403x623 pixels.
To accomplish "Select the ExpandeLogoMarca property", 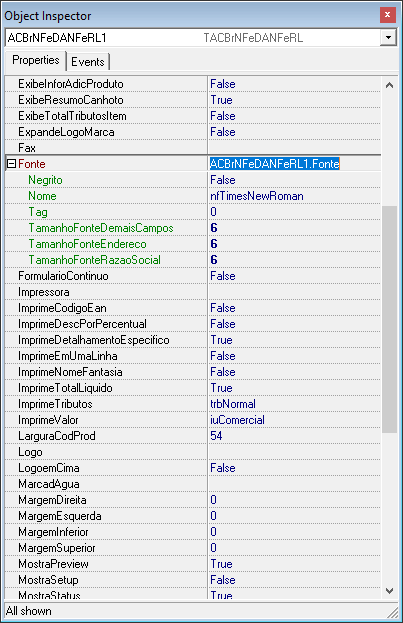I will click(66, 132).
